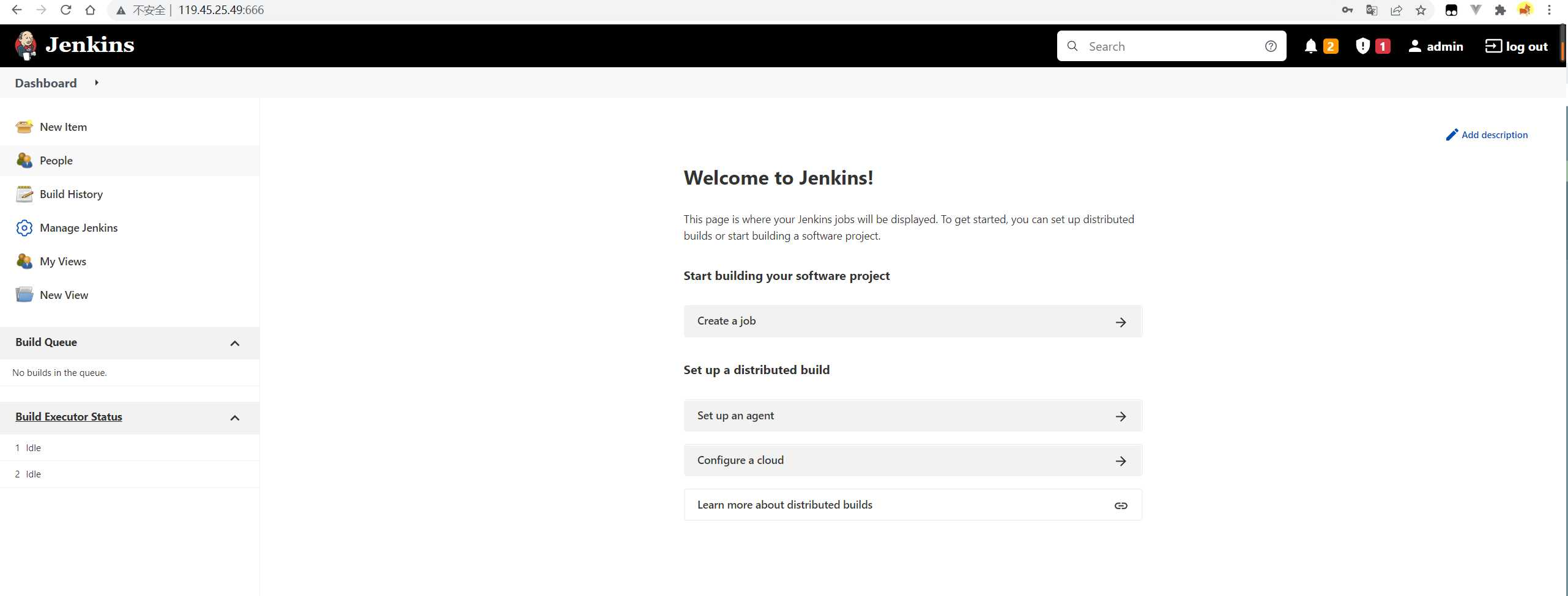The image size is (1568, 596).
Task: Reload the page with browser refresh icon
Action: tap(66, 10)
